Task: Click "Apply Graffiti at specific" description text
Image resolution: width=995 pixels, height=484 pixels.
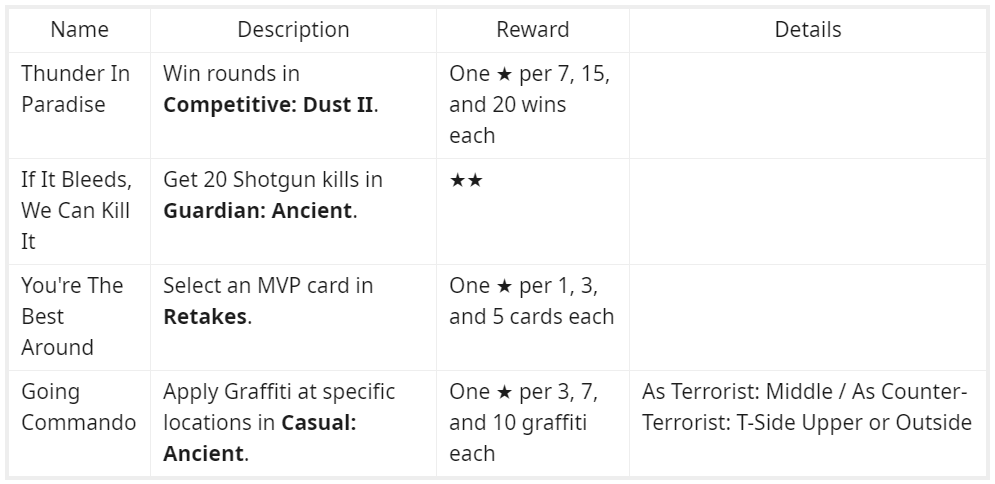Action: point(279,392)
